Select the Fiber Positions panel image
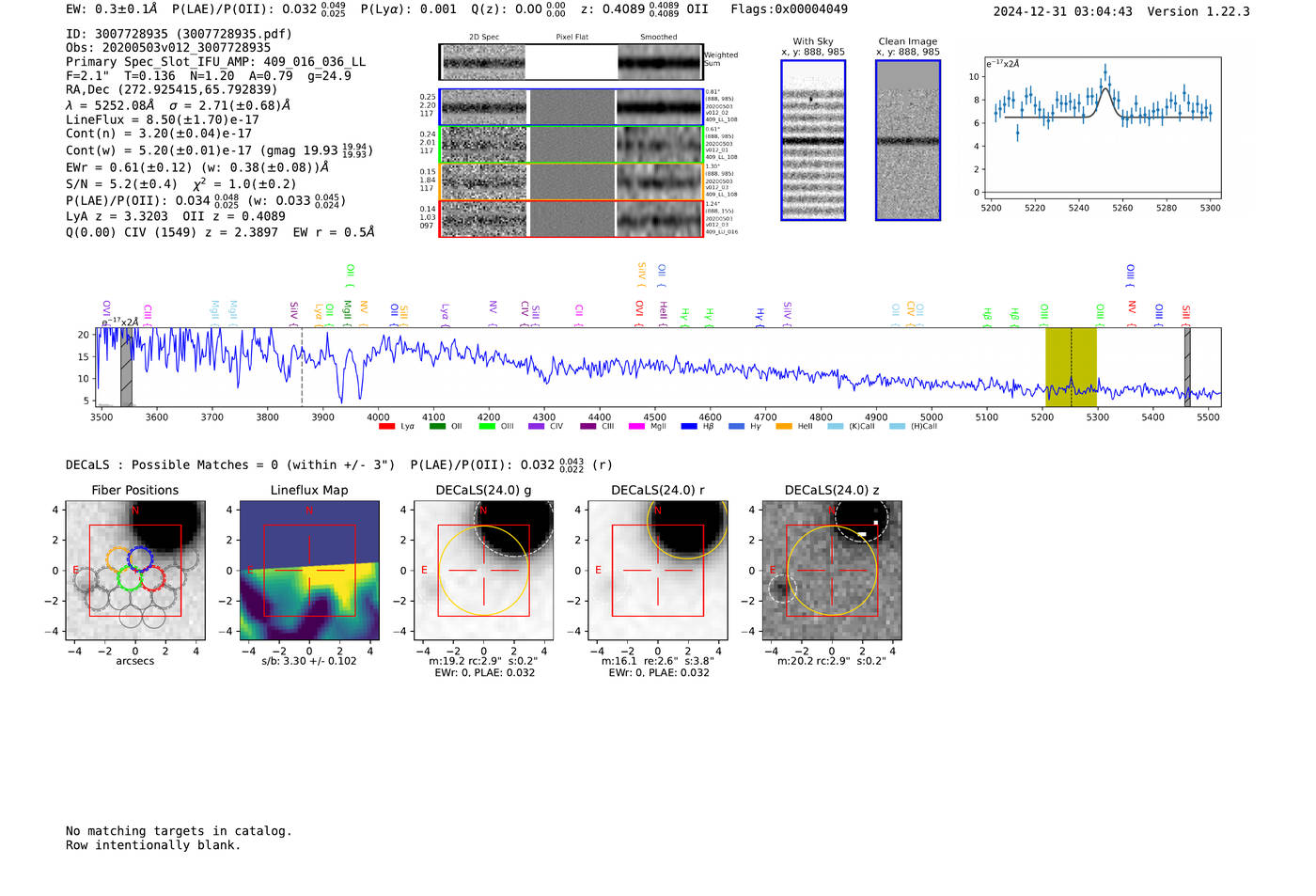 (135, 570)
